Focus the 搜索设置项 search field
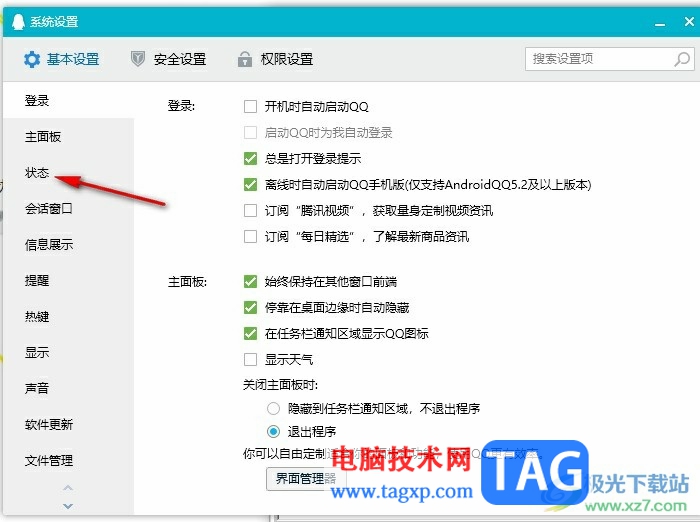This screenshot has width=700, height=522. [609, 59]
